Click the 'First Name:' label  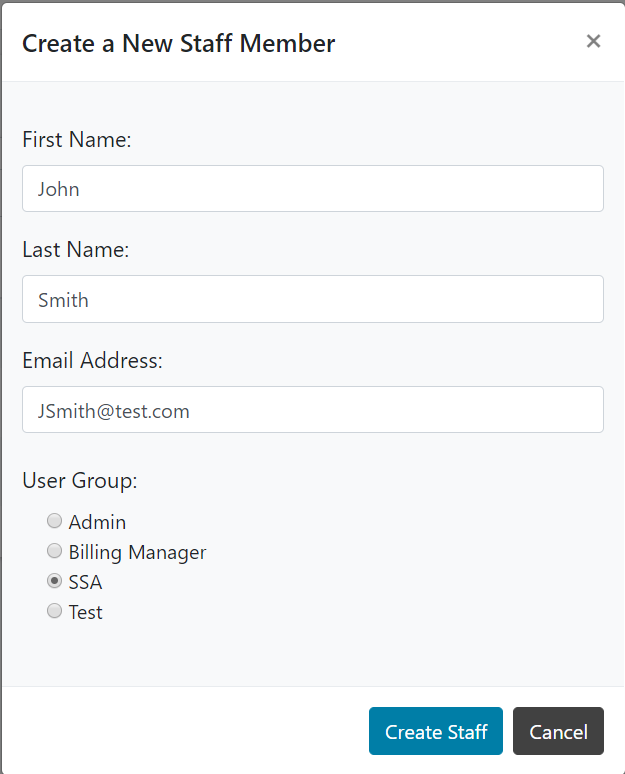[77, 140]
